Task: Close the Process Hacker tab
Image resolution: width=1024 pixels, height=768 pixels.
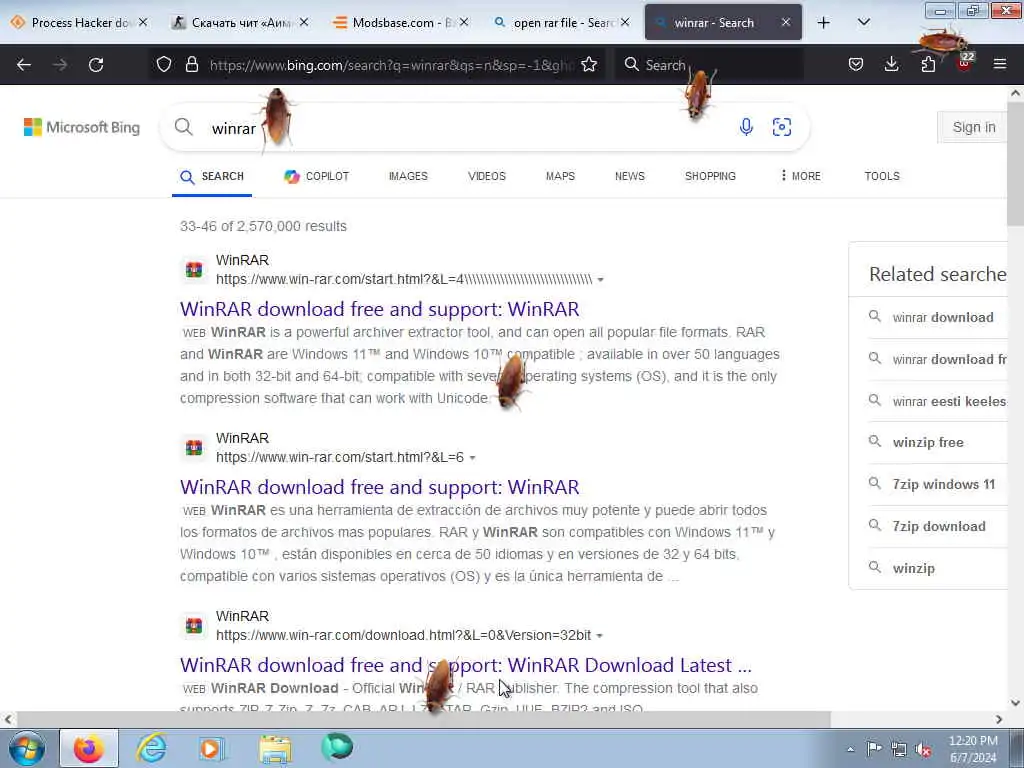Action: [143, 22]
